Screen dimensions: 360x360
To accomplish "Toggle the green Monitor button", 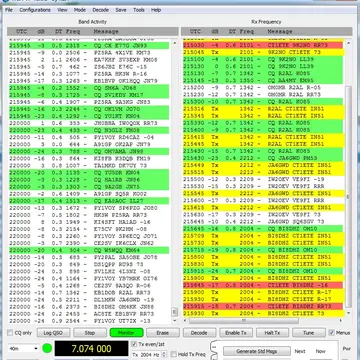I will [x=126, y=333].
